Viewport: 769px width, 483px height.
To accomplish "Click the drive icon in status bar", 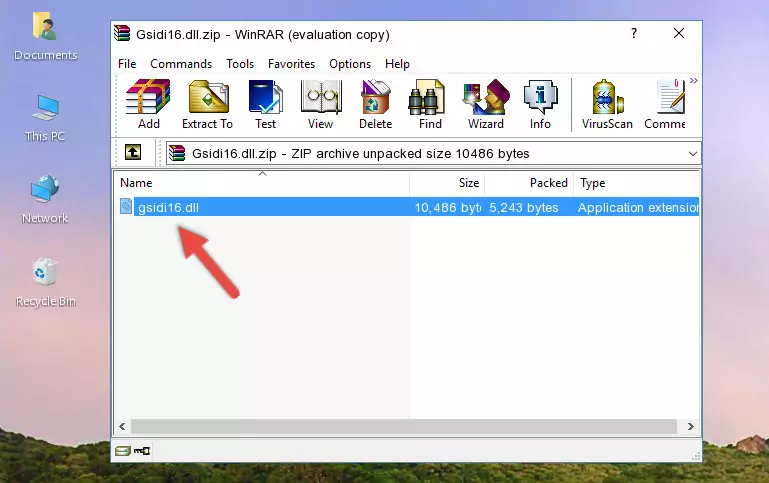I will click(x=123, y=450).
